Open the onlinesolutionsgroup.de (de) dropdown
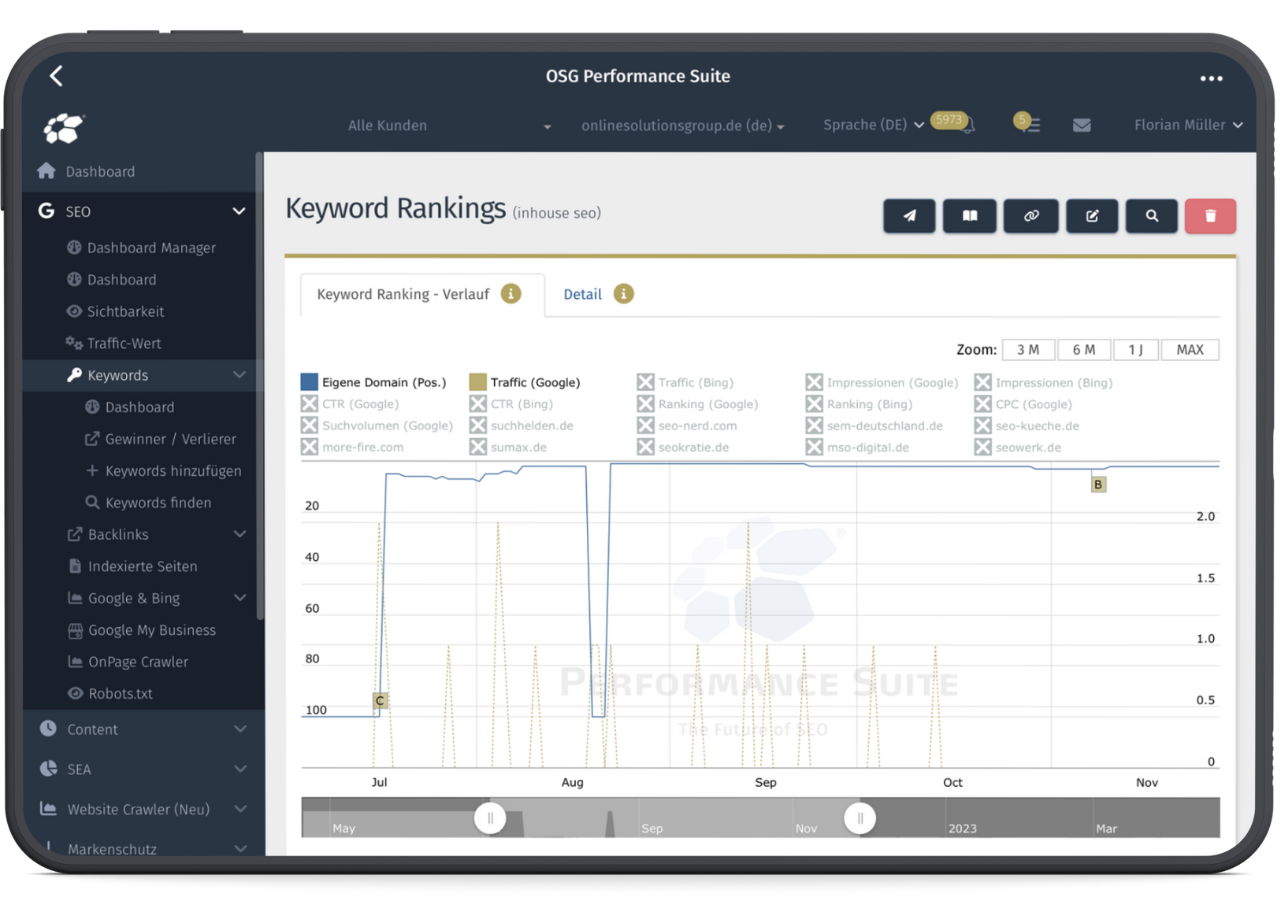 point(683,126)
